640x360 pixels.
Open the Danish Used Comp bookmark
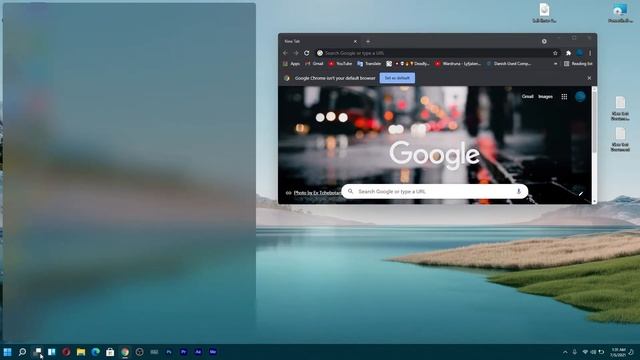[509, 64]
